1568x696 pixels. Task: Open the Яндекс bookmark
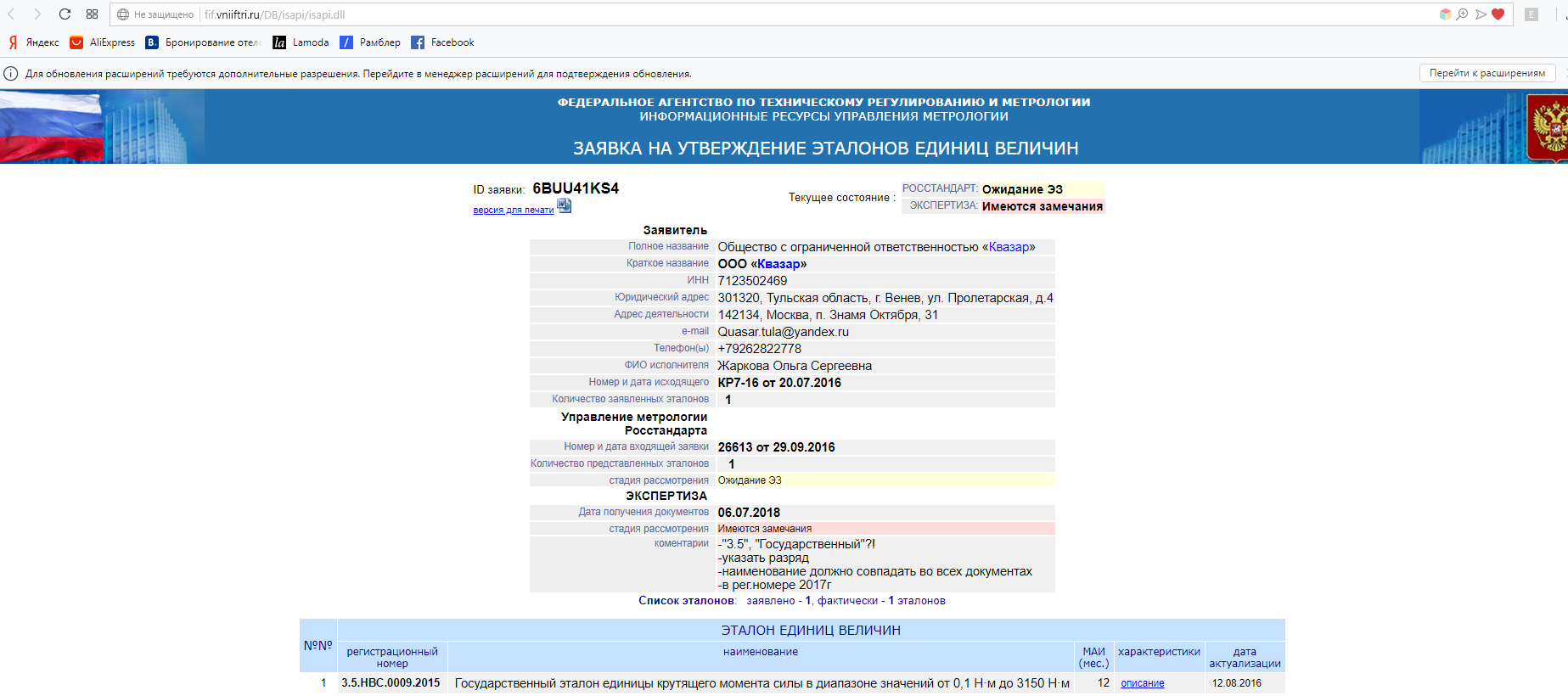pyautogui.click(x=34, y=42)
